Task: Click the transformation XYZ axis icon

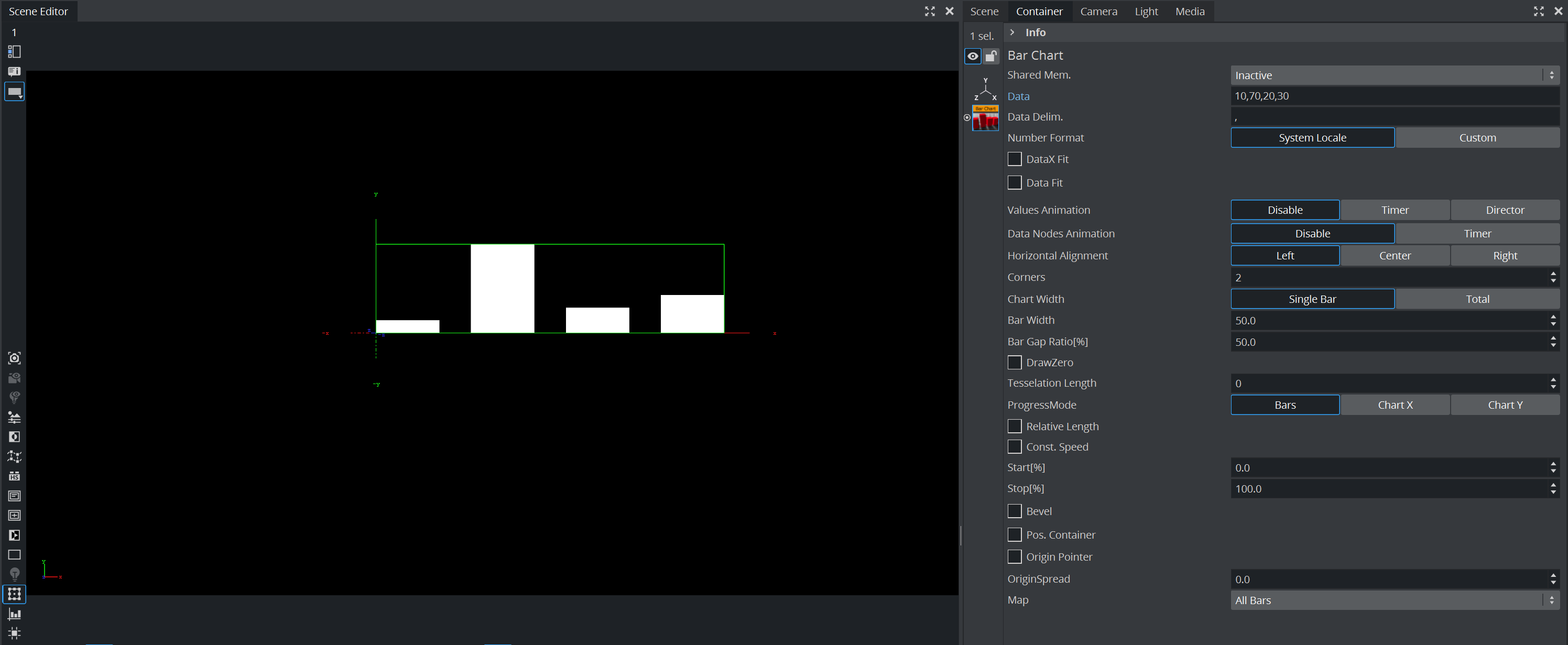Action: pos(985,89)
